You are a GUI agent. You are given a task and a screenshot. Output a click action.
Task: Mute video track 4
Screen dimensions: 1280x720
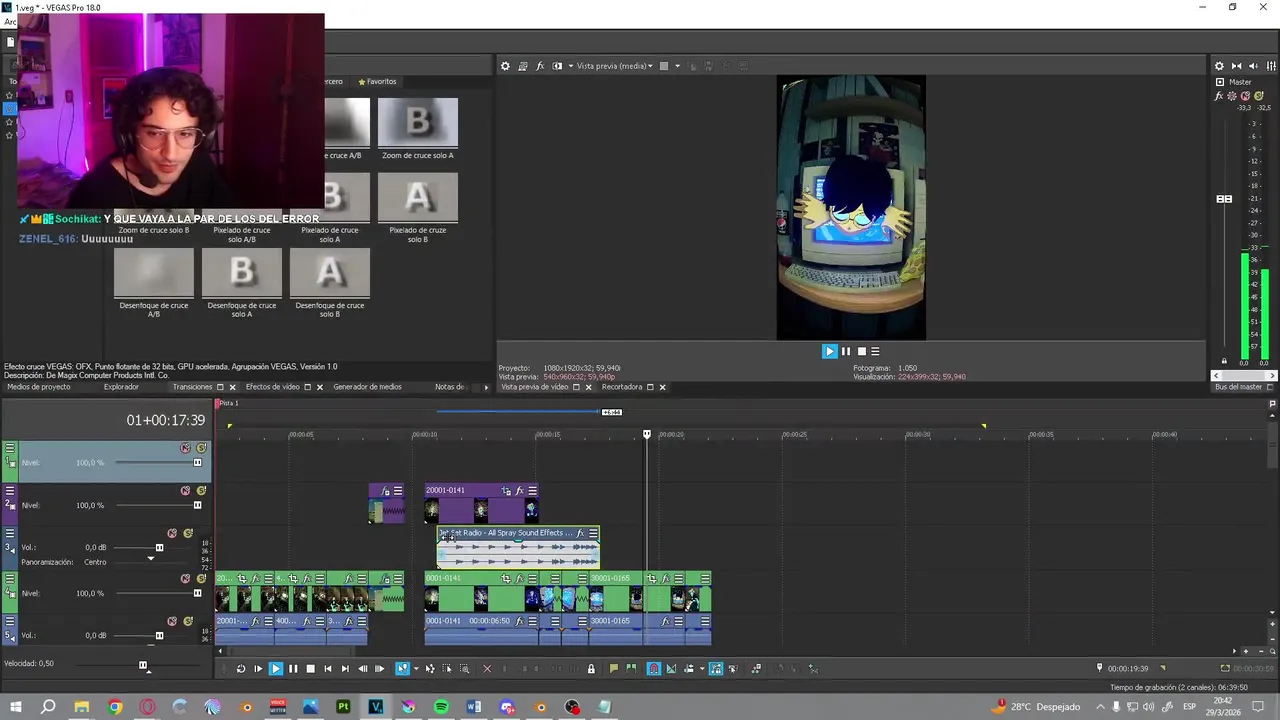click(x=185, y=578)
